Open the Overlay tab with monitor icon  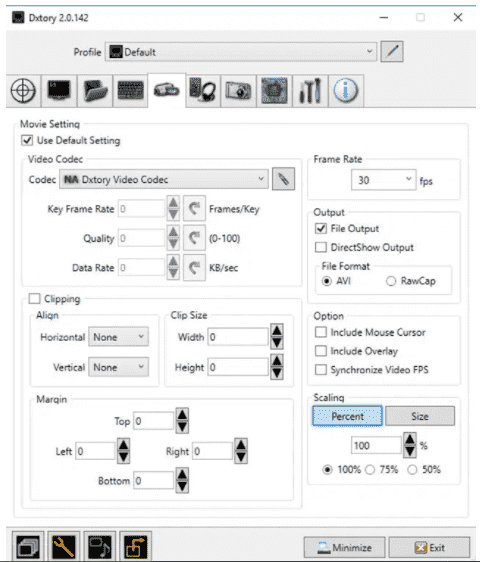point(59,91)
